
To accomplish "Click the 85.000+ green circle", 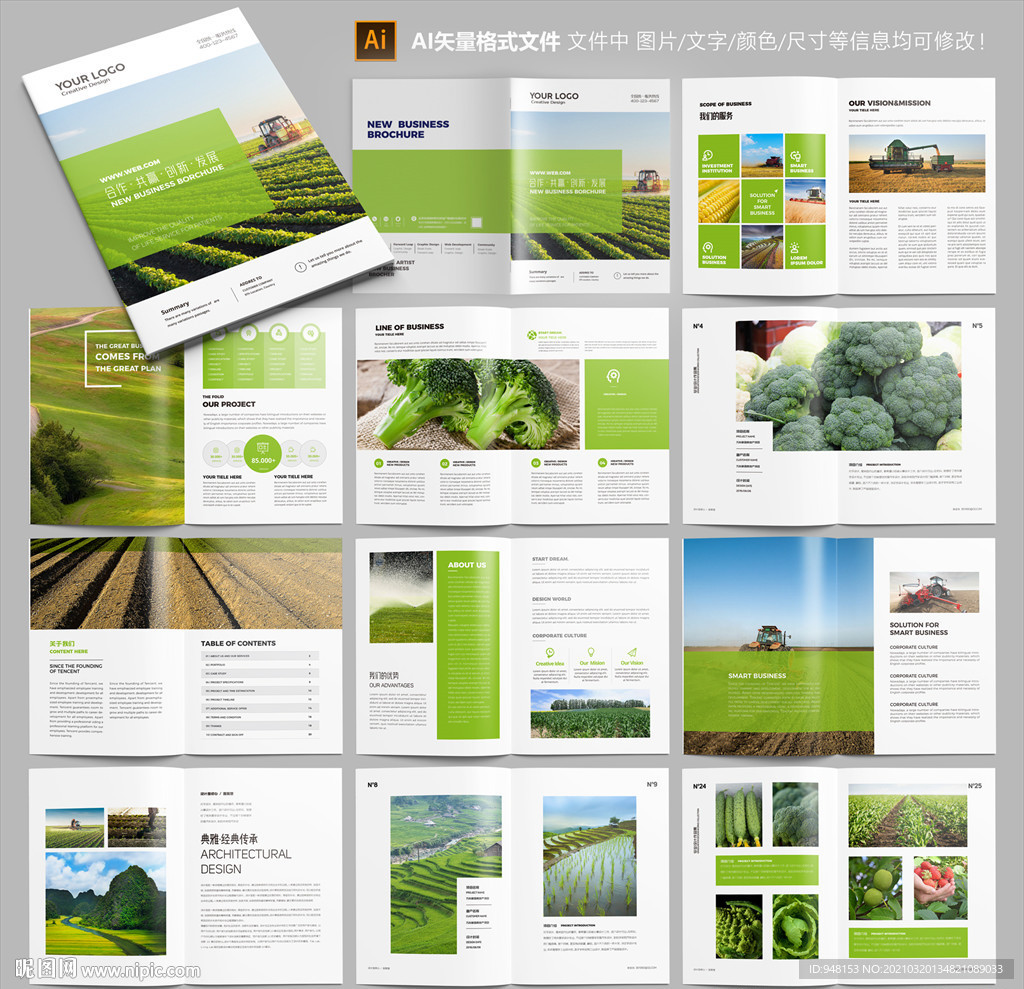I will tap(263, 453).
